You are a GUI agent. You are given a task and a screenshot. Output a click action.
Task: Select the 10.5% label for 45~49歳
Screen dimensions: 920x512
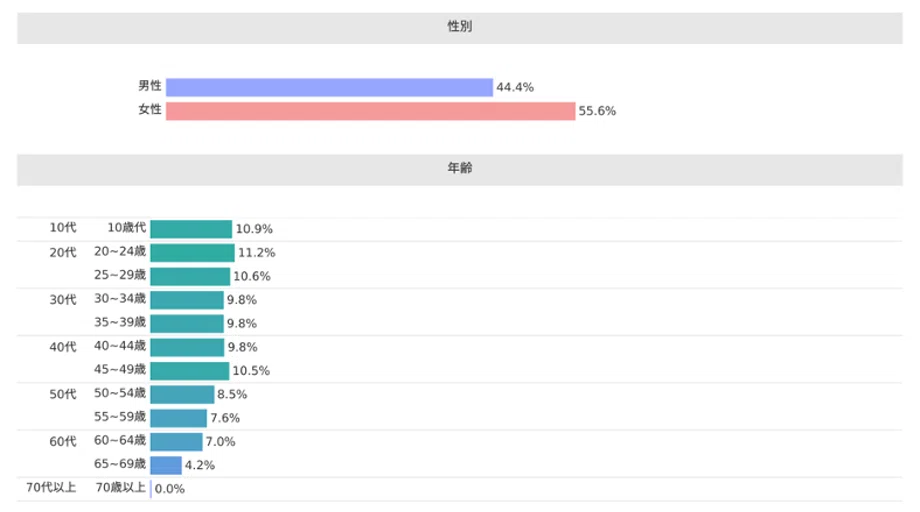point(251,371)
